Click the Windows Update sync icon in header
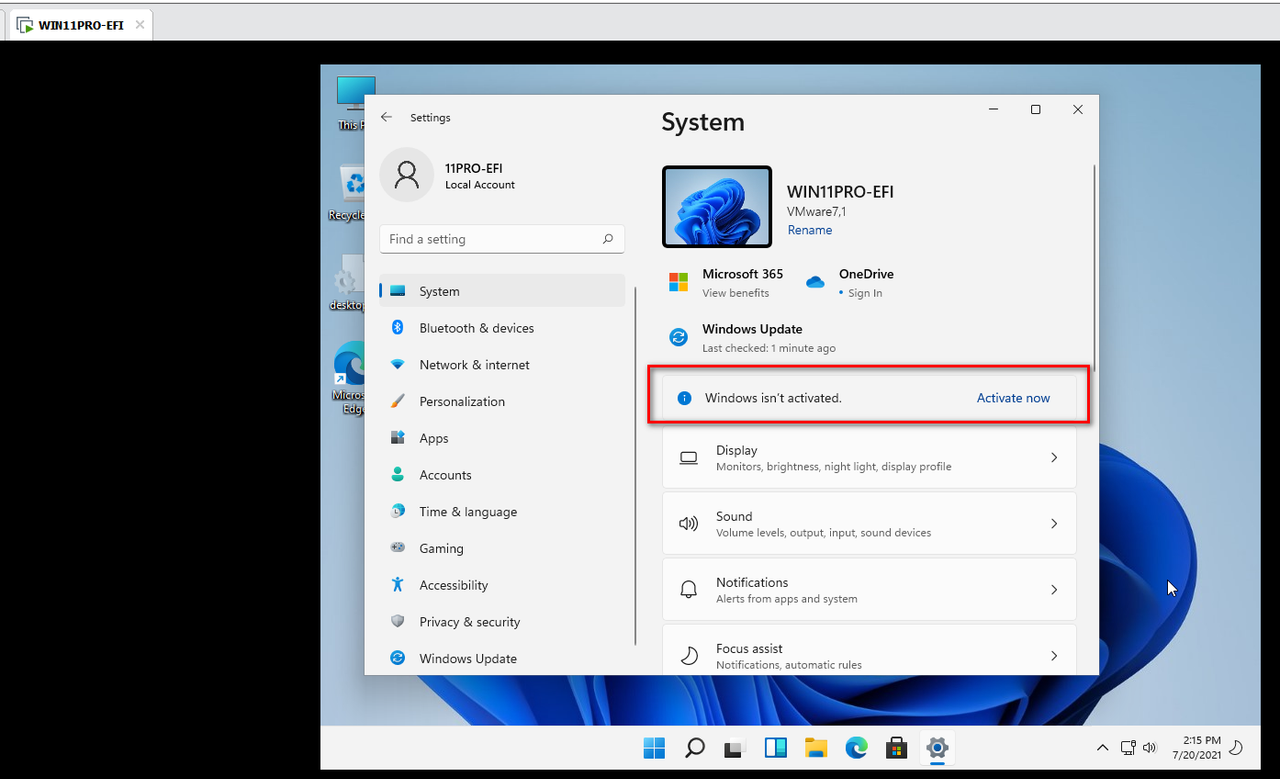This screenshot has height=779, width=1280. 679,337
